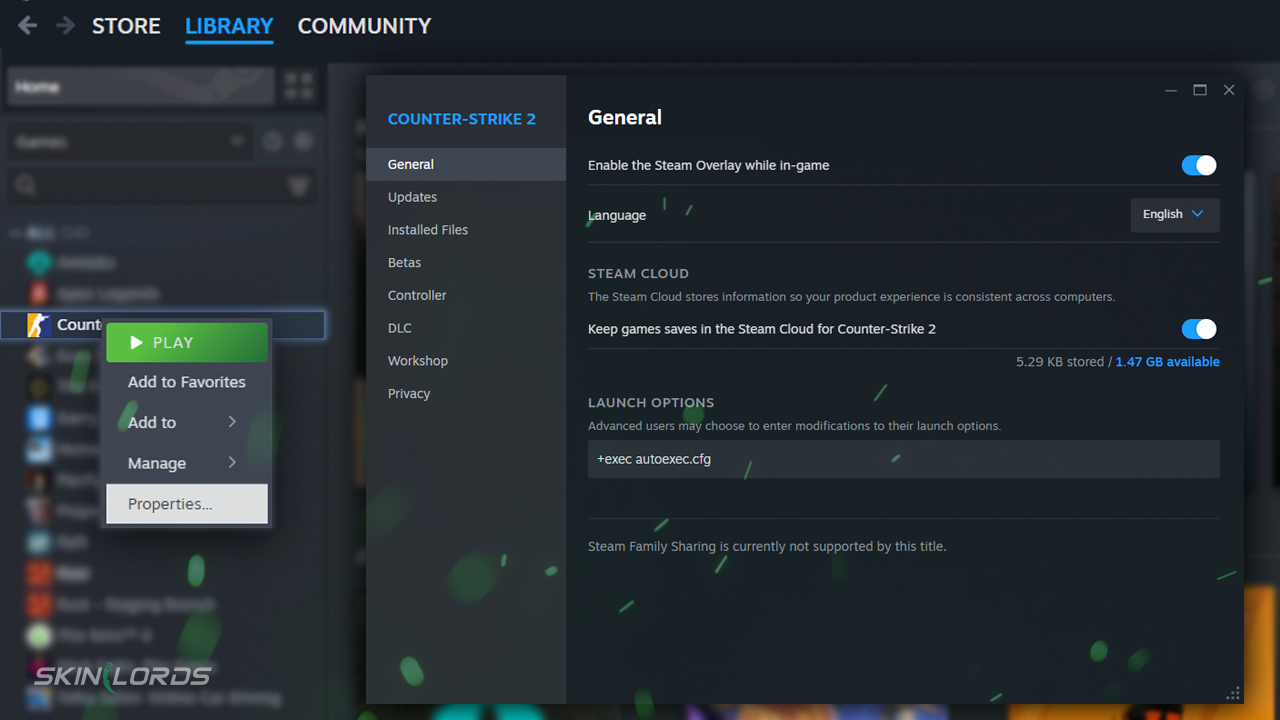Expand the Add to submenu
The image size is (1280, 720).
pos(187,423)
